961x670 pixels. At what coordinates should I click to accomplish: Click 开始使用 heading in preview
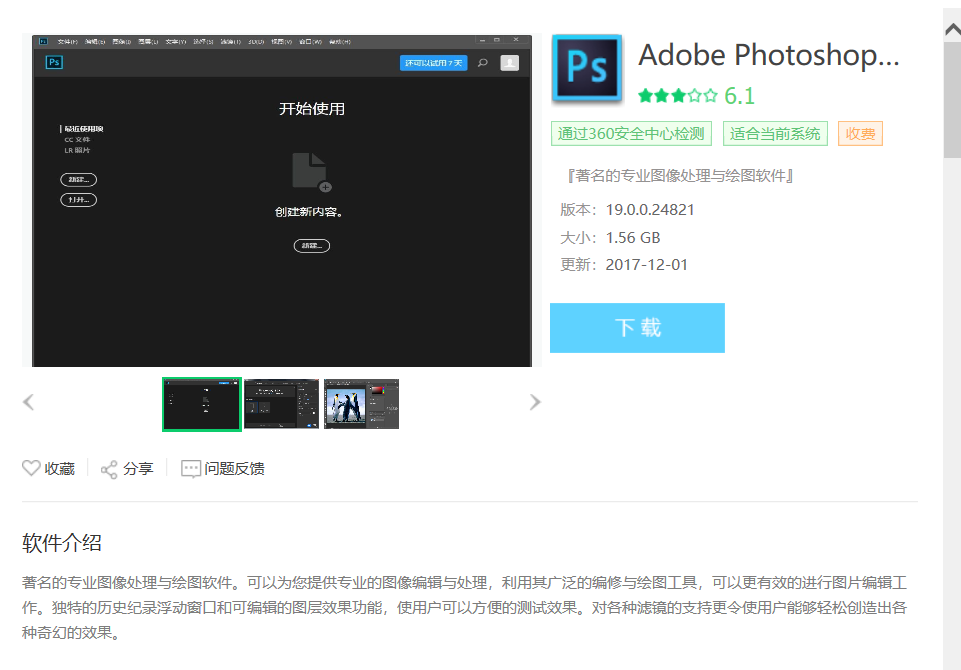point(311,109)
